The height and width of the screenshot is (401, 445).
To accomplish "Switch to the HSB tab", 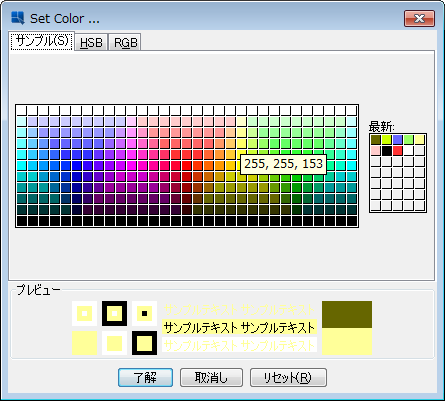I will pyautogui.click(x=91, y=42).
